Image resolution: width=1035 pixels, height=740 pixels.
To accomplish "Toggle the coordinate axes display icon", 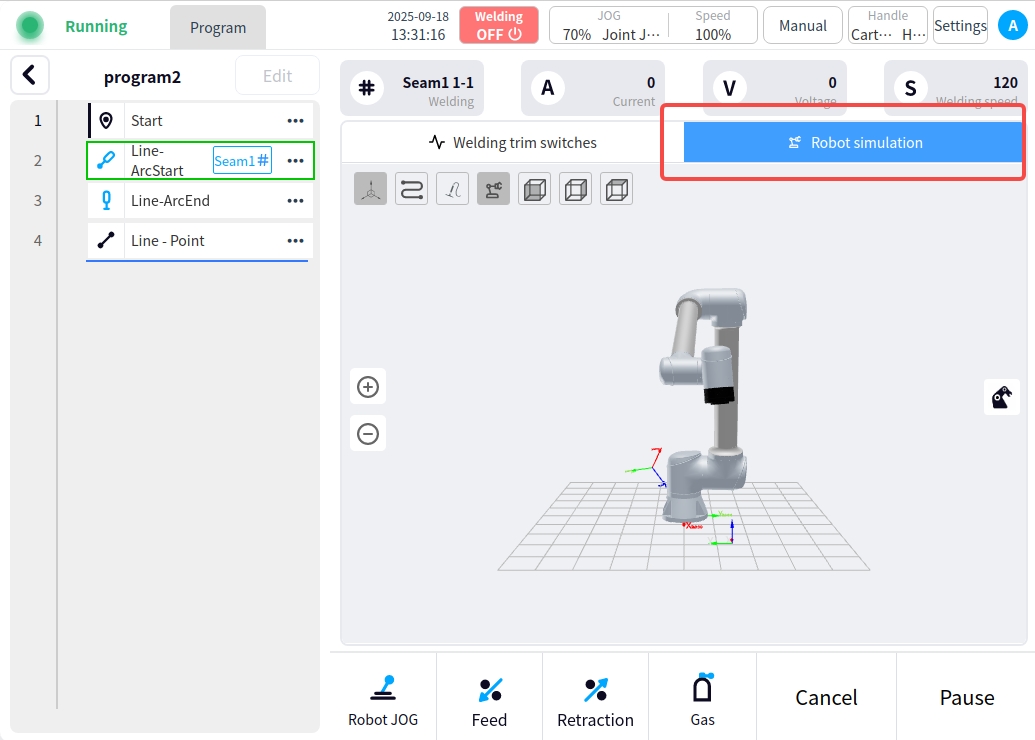I will point(370,189).
